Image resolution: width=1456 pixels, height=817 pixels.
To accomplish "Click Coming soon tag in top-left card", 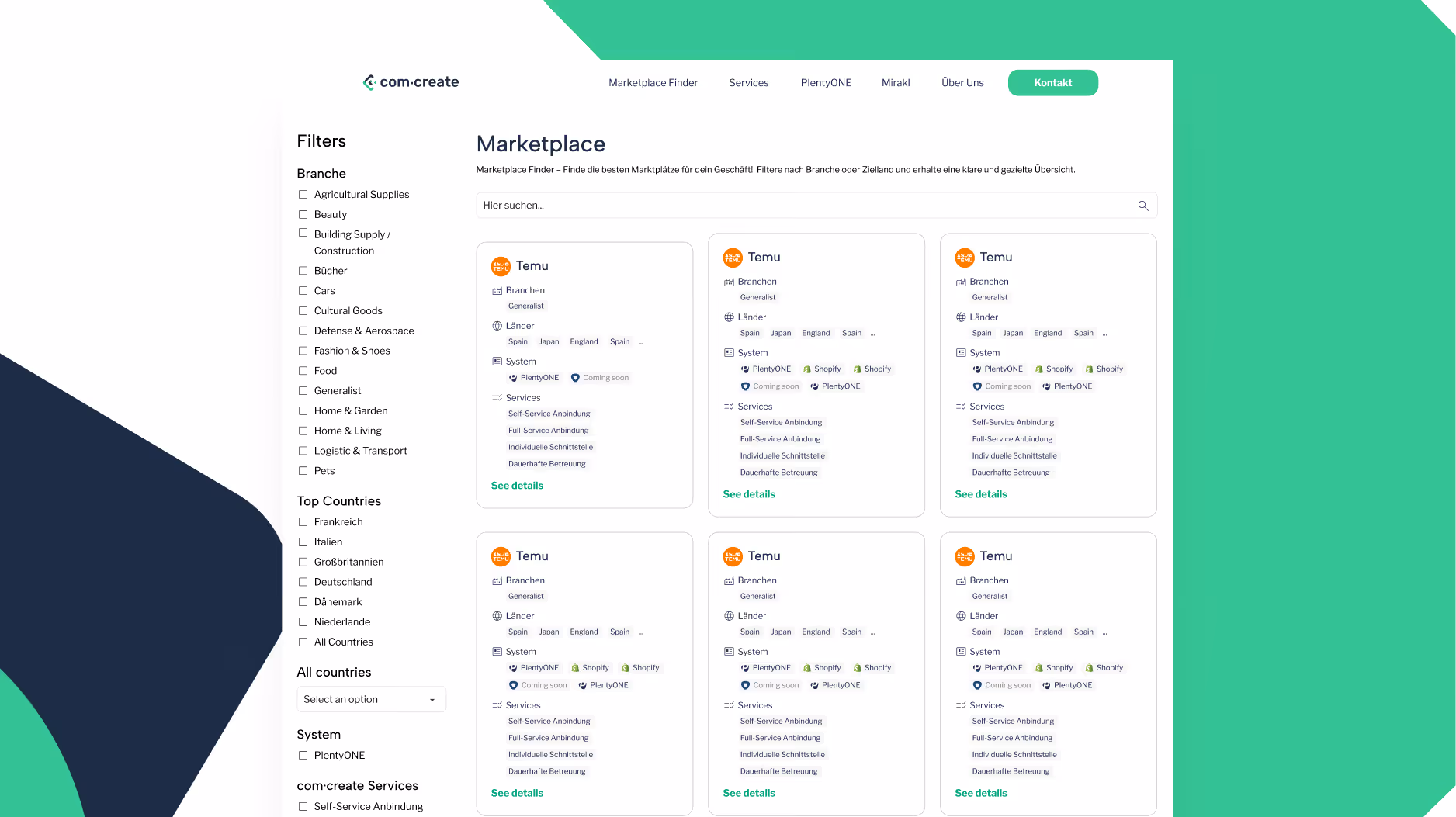I will (x=600, y=378).
